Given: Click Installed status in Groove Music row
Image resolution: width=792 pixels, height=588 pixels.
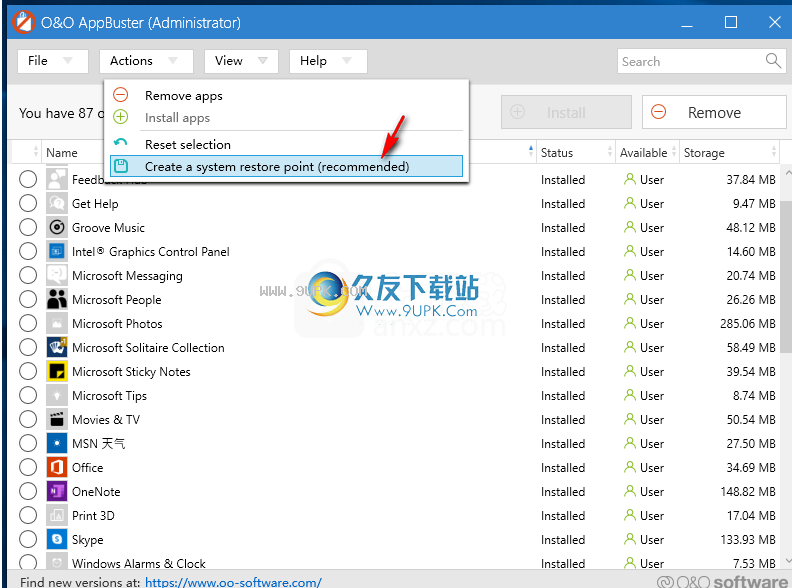Looking at the screenshot, I should (563, 228).
